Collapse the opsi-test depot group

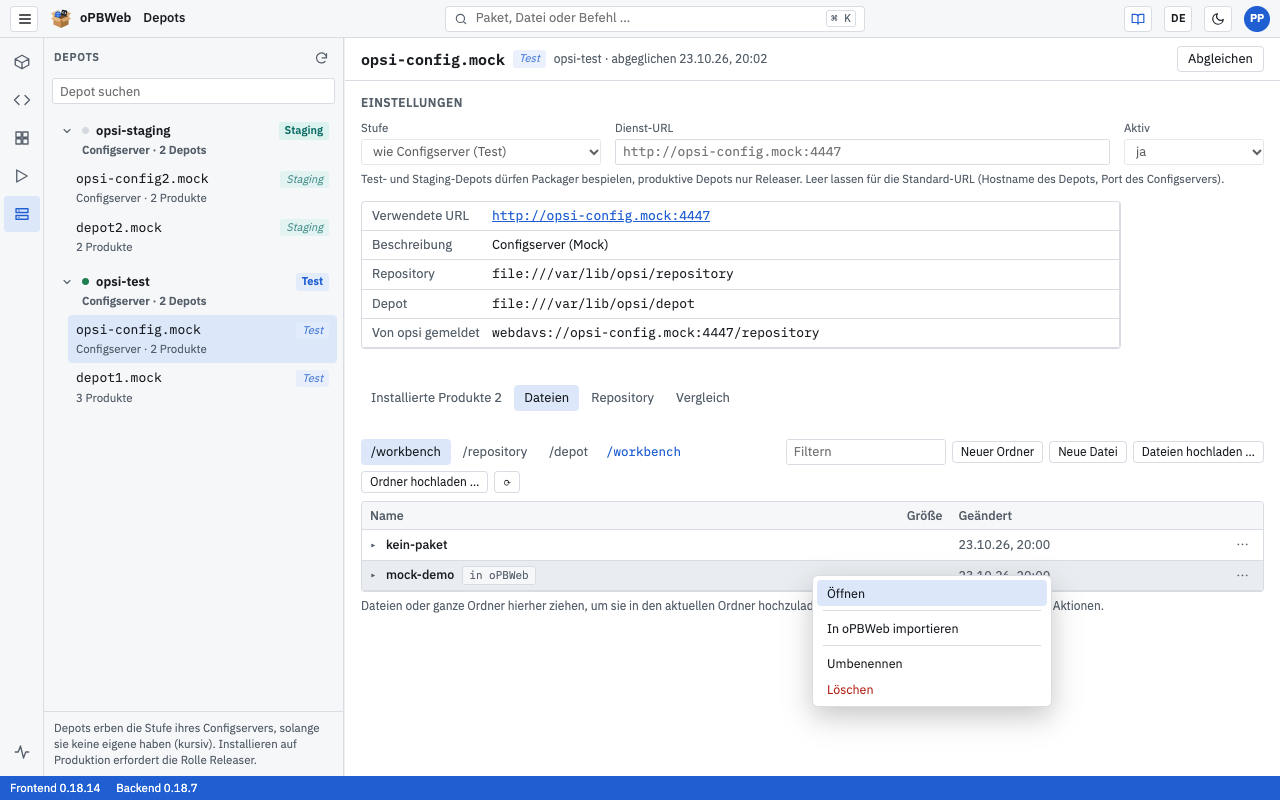67,282
